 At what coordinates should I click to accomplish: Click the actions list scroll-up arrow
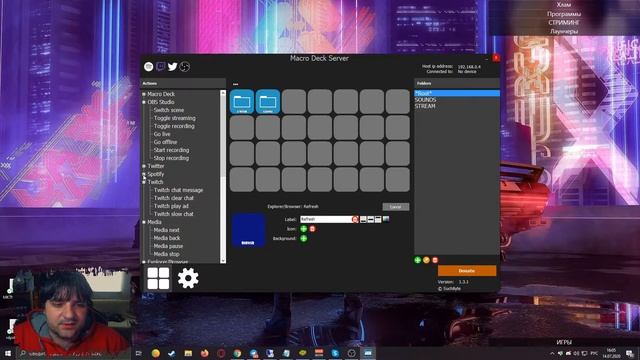pyautogui.click(x=223, y=93)
